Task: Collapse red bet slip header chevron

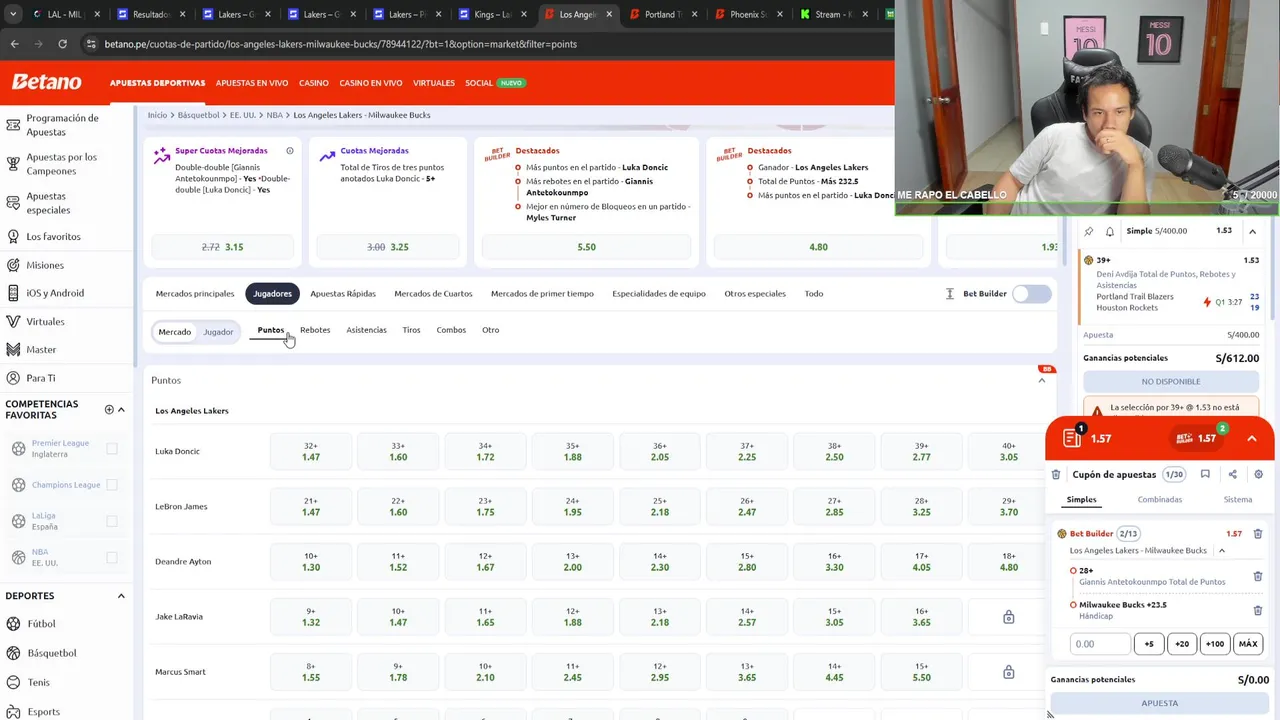Action: [1251, 438]
